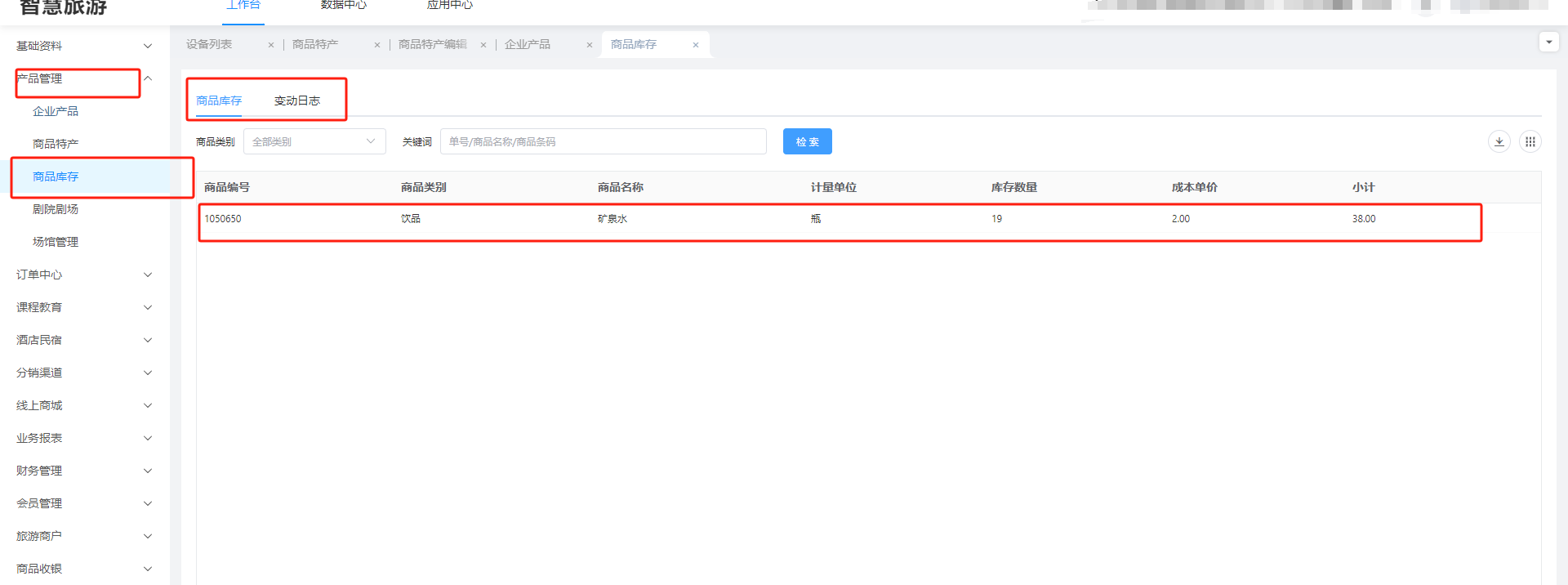The image size is (1568, 585).
Task: Expand the 基础资料 menu
Action: 82,46
